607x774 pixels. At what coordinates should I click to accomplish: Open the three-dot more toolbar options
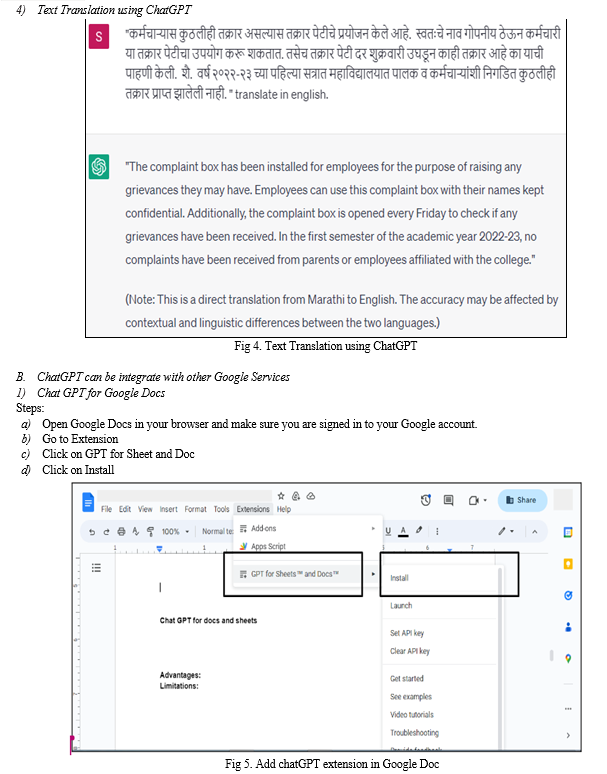click(x=437, y=532)
